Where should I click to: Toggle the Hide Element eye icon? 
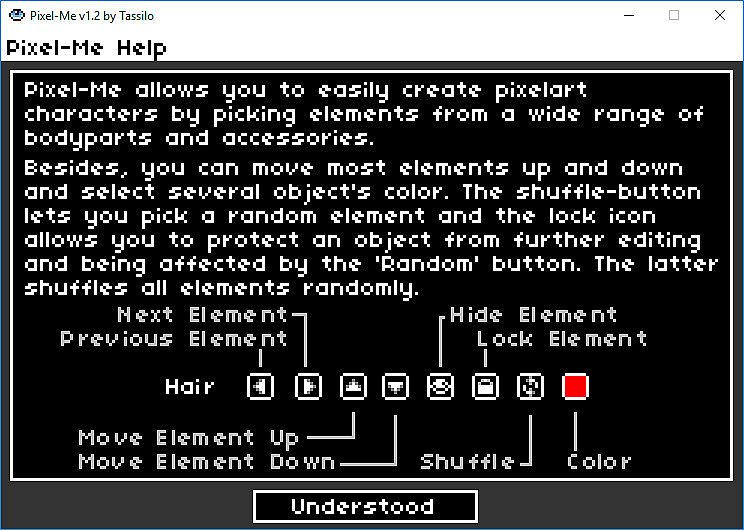coord(440,386)
